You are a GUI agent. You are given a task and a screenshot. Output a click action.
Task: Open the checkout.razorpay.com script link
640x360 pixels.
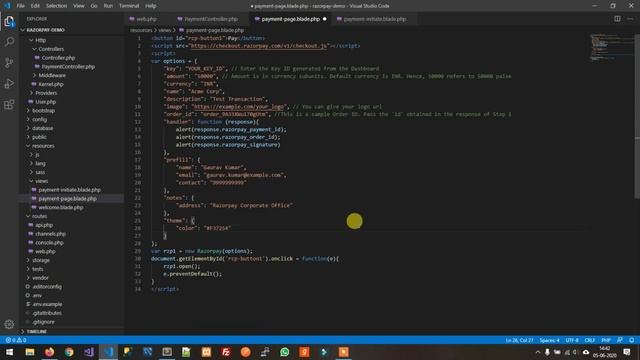tap(259, 46)
